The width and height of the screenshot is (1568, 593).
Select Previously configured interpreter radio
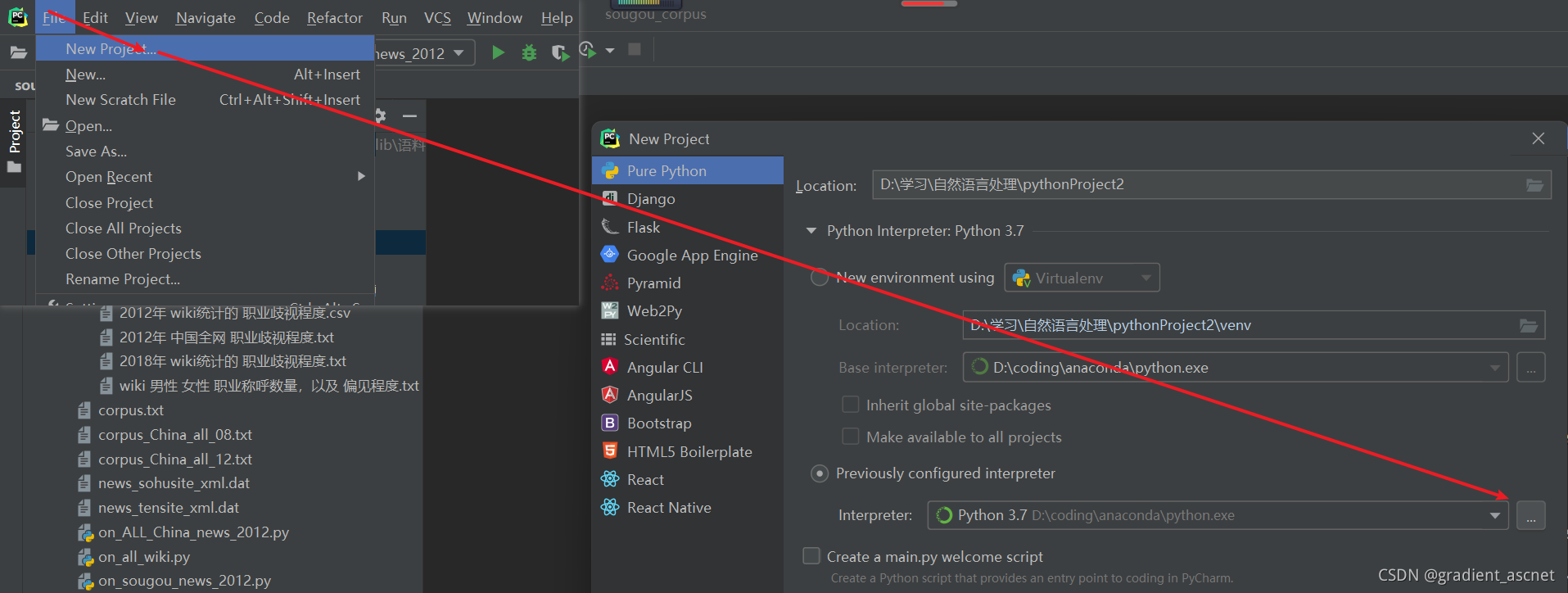coord(820,473)
